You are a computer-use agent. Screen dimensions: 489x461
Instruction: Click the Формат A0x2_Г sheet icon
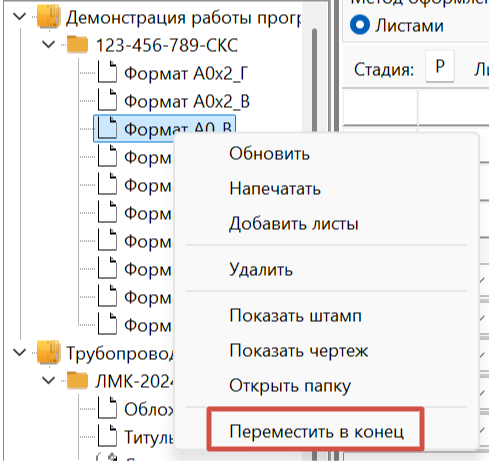tap(107, 72)
